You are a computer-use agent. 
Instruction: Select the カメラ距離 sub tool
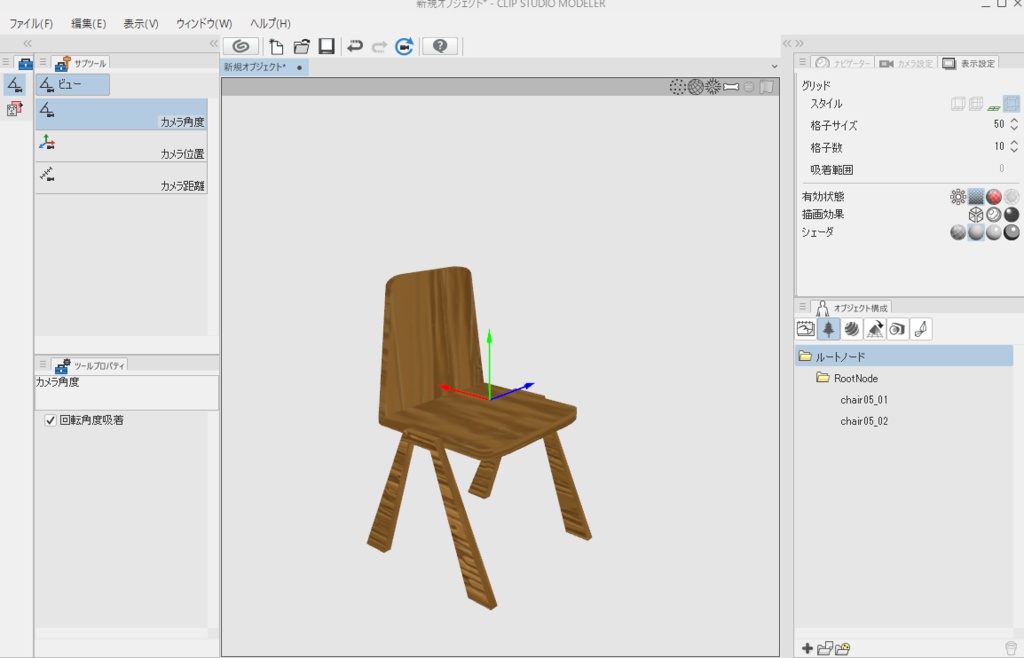pyautogui.click(x=121, y=178)
